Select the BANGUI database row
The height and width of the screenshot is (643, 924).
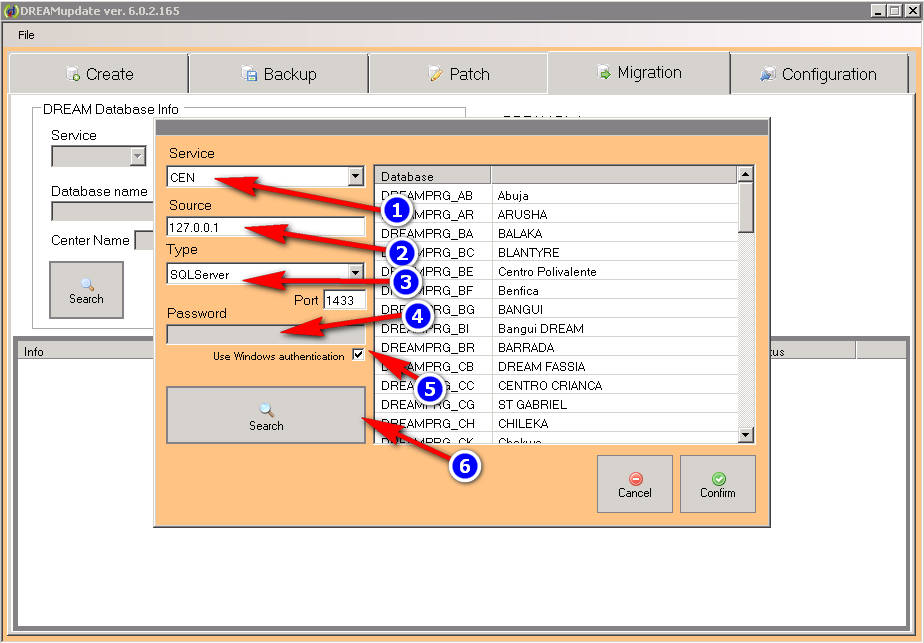click(x=556, y=309)
